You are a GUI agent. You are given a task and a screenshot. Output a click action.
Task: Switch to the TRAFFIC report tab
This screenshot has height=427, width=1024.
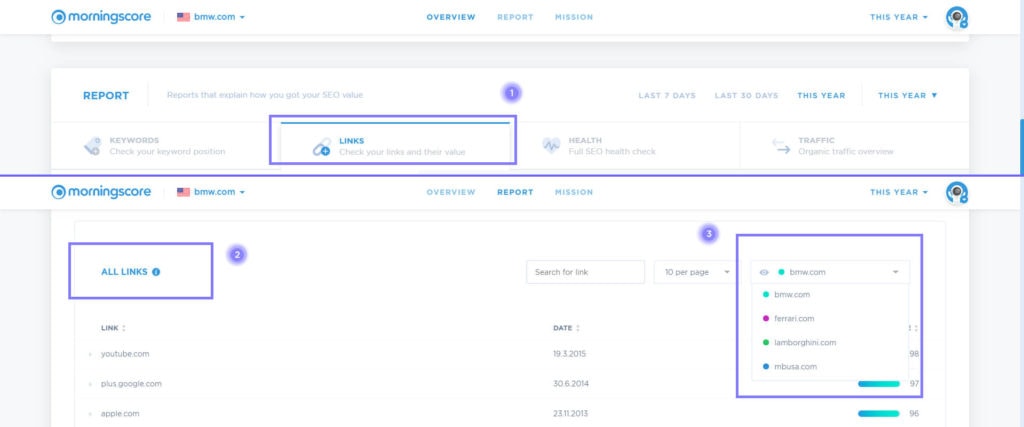click(x=854, y=146)
